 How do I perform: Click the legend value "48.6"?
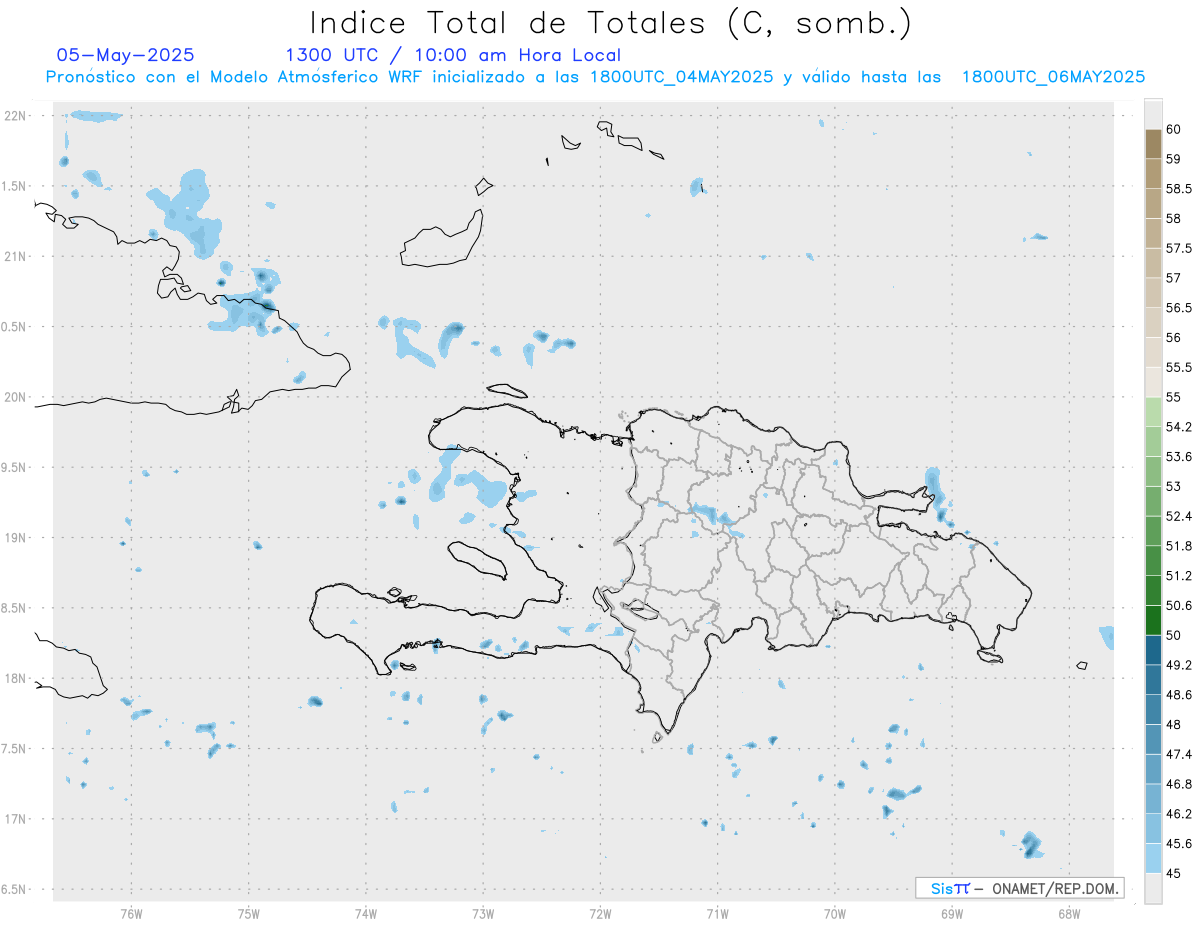pos(1178,695)
